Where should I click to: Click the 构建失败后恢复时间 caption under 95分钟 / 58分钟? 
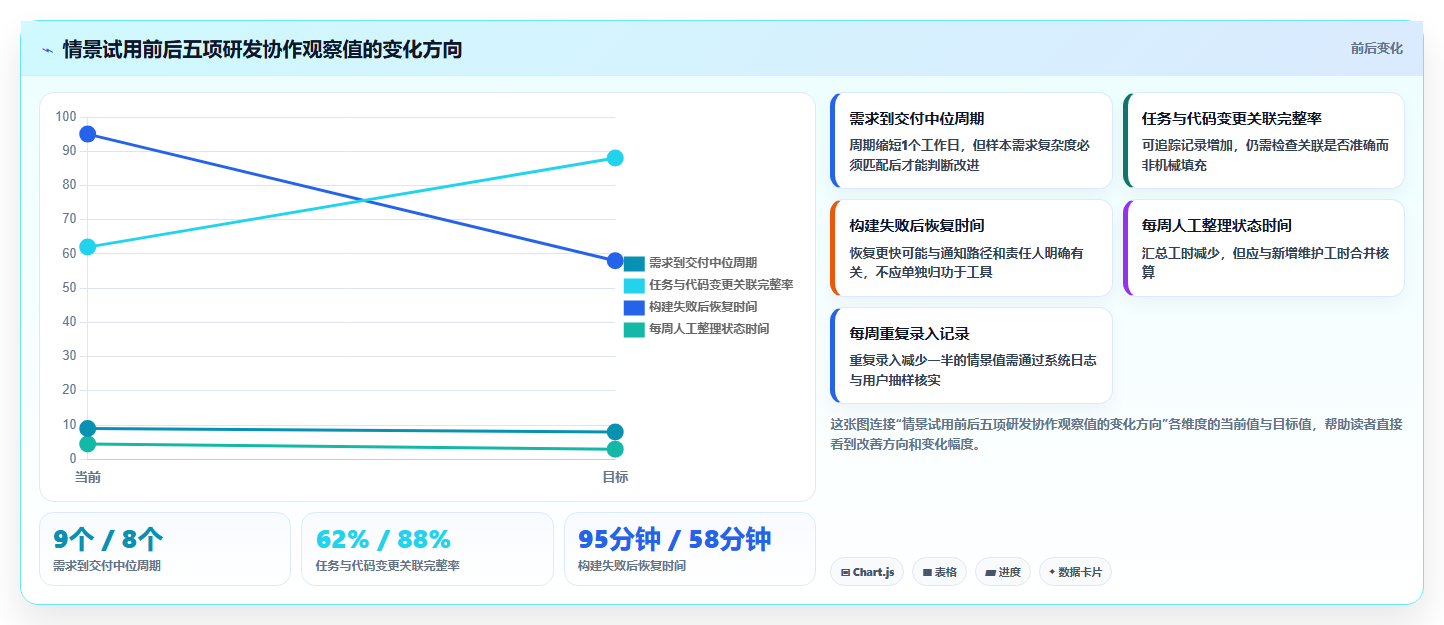pyautogui.click(x=632, y=566)
